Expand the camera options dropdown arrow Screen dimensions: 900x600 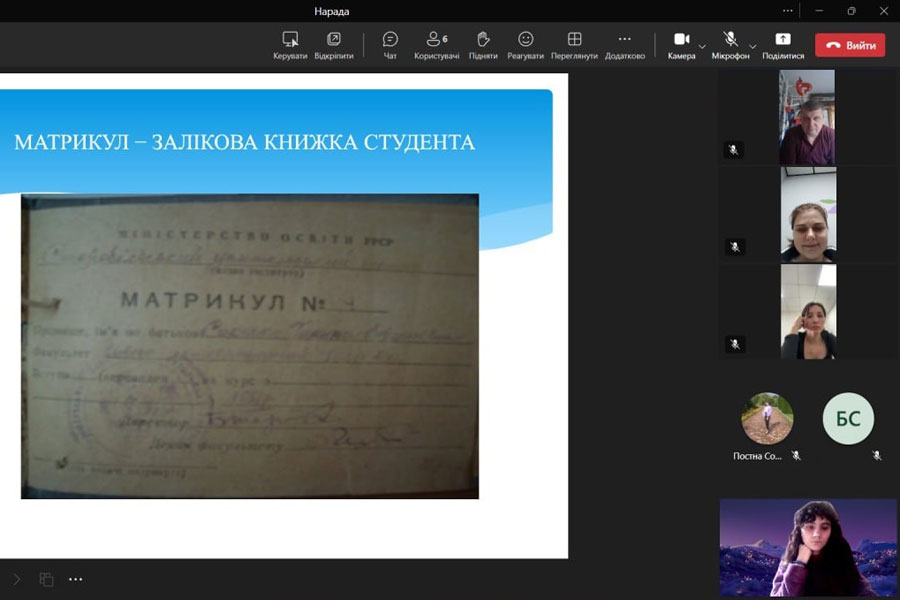(702, 46)
